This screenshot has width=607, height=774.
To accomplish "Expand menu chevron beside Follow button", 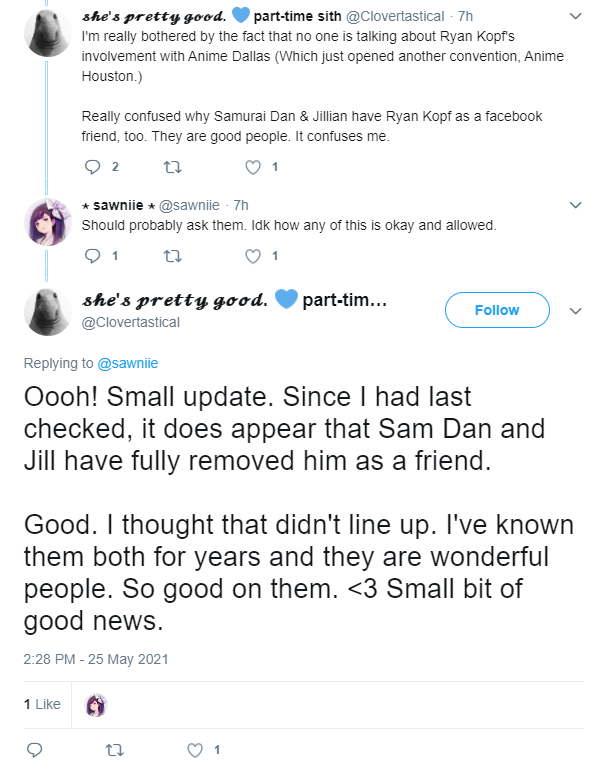I will coord(575,311).
